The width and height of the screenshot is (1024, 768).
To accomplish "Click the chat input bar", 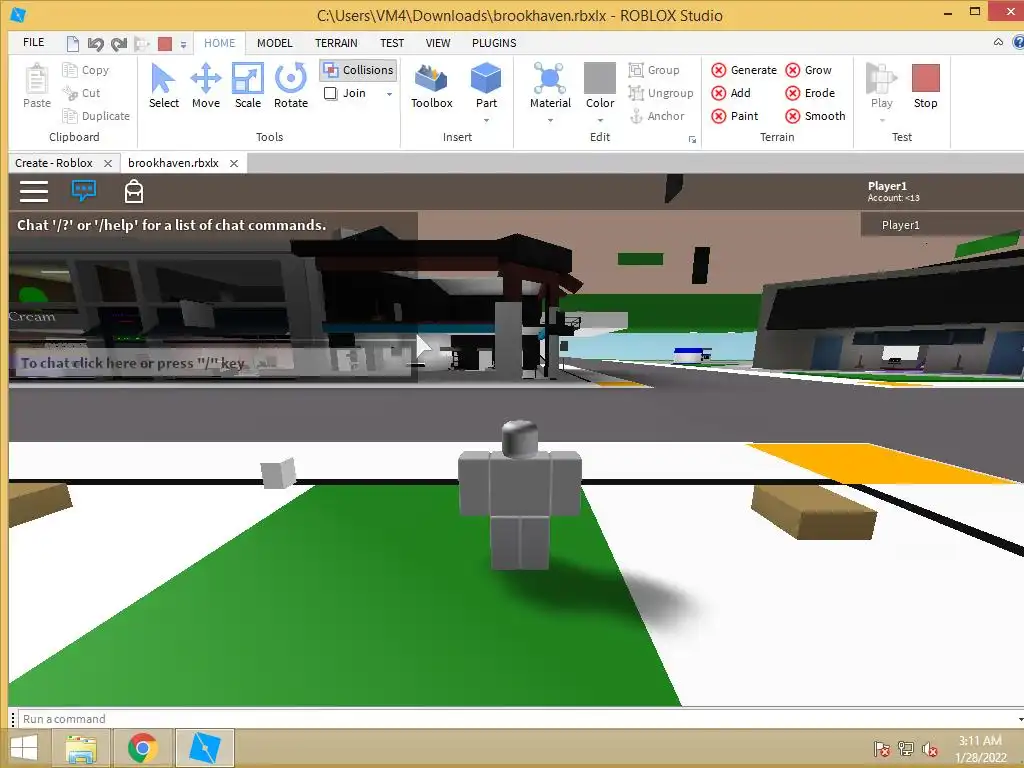I will point(213,363).
